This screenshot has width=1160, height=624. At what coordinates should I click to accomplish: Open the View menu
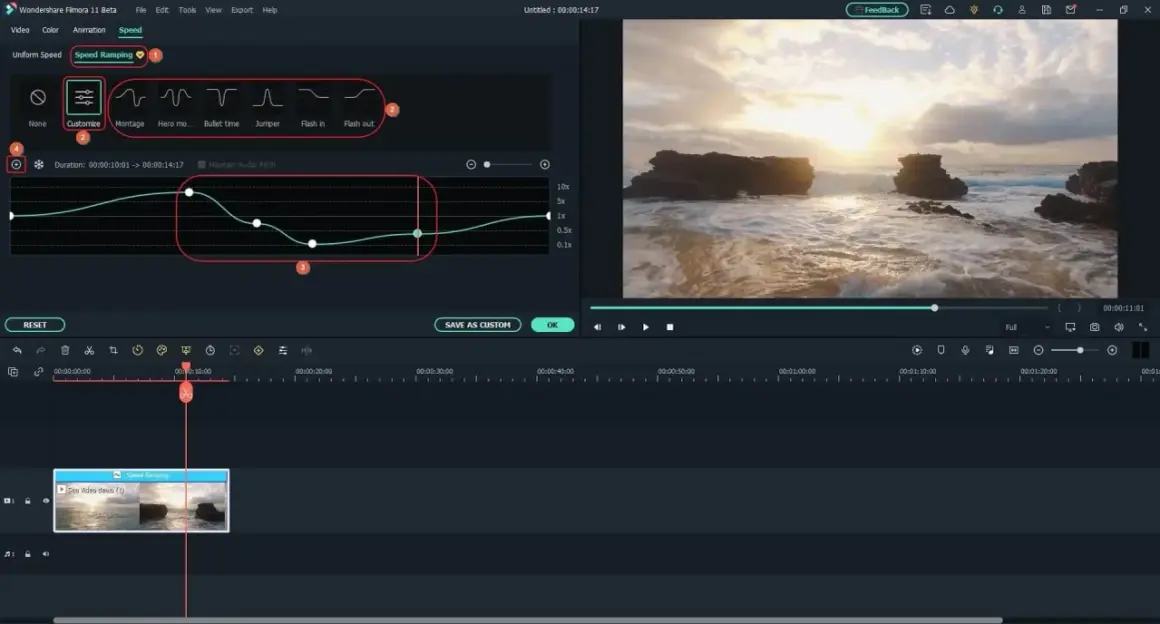point(213,10)
